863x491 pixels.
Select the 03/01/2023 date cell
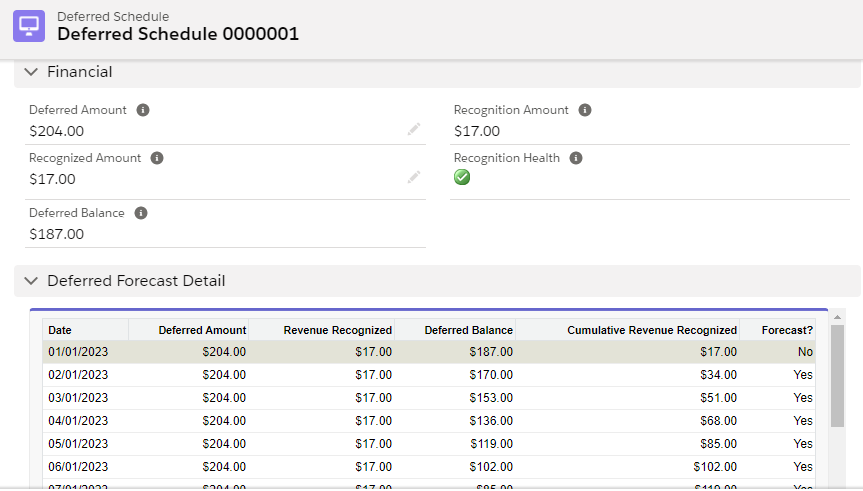(x=78, y=398)
